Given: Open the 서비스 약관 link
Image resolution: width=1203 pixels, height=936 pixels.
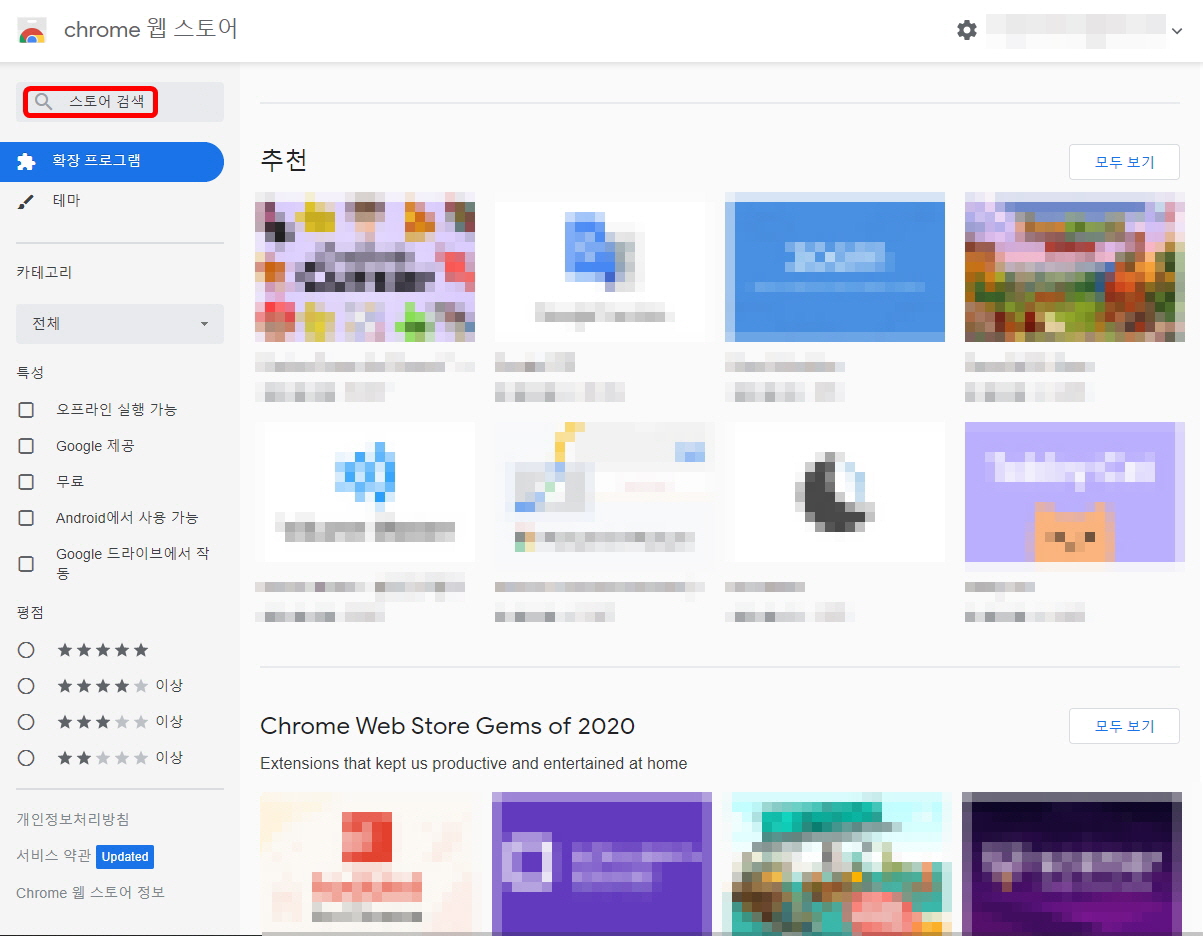Looking at the screenshot, I should click(x=53, y=856).
